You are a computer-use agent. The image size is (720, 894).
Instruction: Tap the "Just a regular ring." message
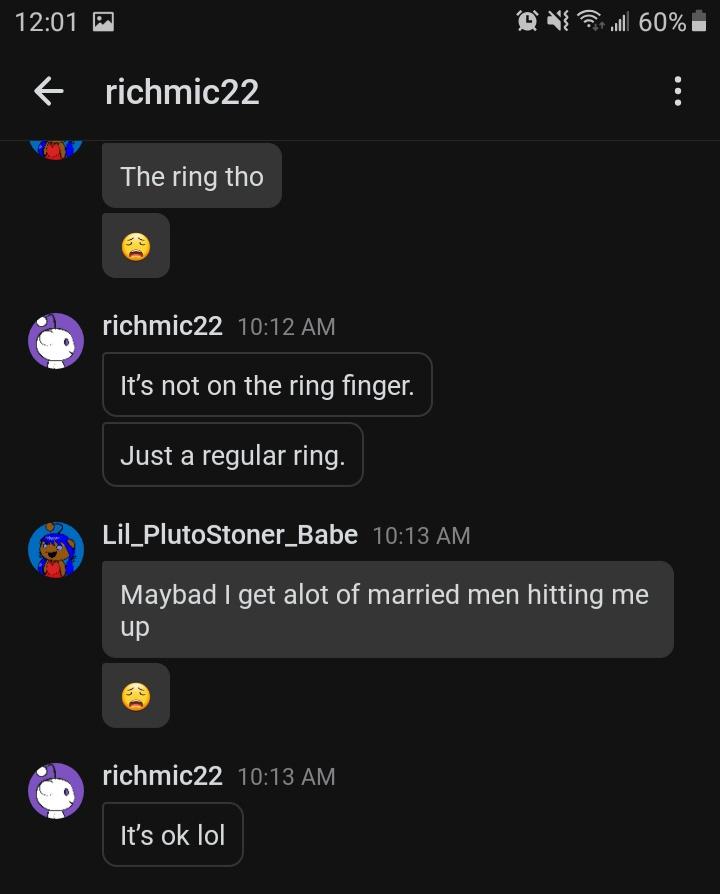pyautogui.click(x=232, y=455)
